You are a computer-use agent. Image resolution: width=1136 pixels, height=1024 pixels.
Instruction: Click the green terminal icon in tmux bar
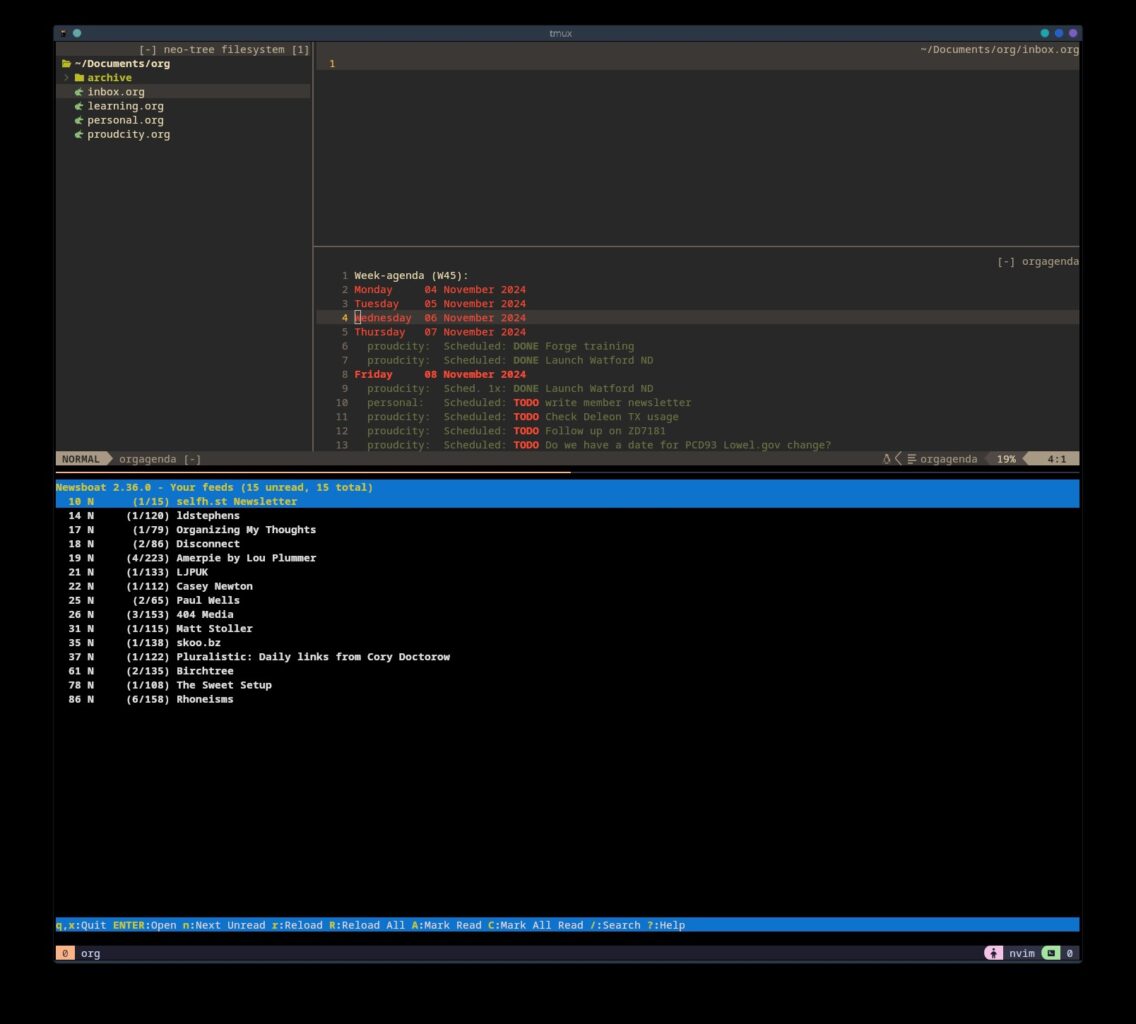(1050, 953)
